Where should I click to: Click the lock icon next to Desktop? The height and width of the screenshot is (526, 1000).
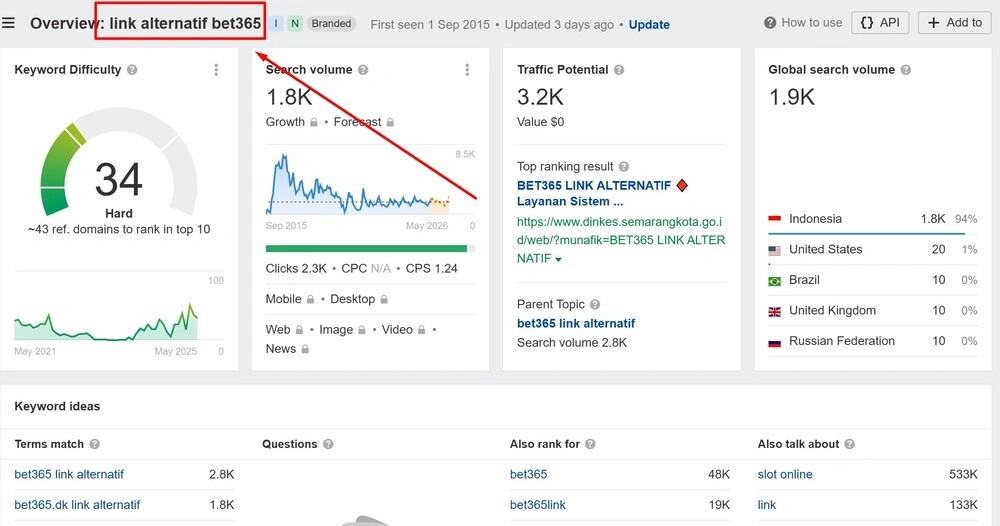click(x=384, y=299)
